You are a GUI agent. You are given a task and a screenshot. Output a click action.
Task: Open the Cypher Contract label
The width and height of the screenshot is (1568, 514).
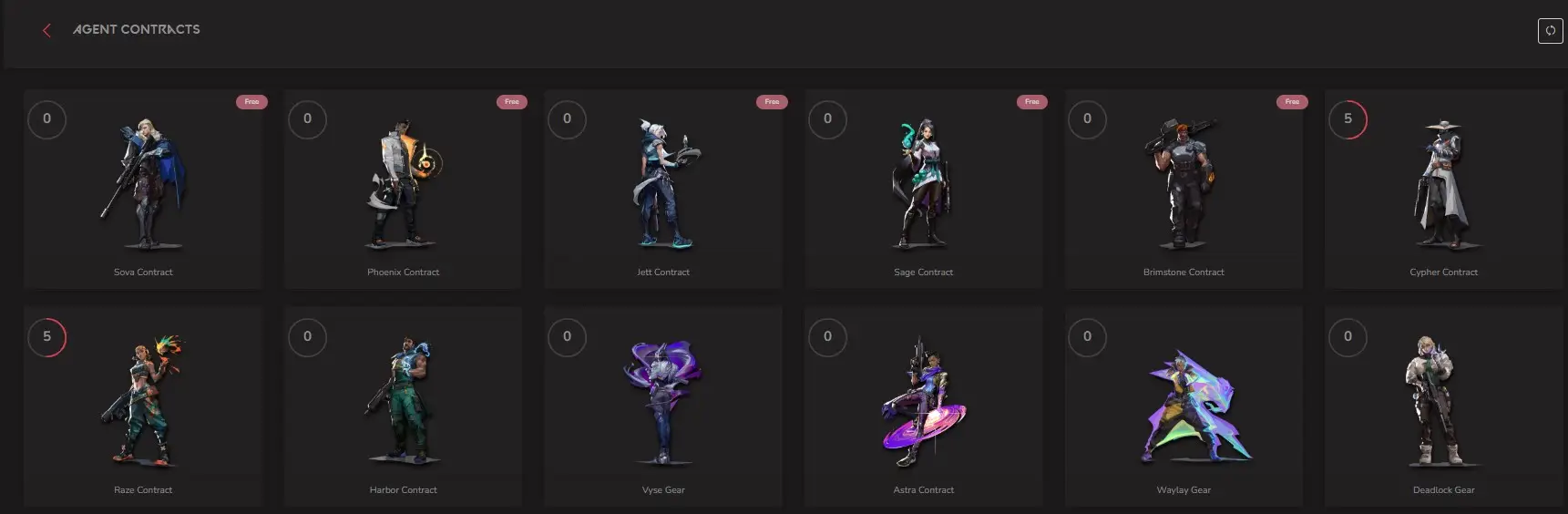coord(1443,272)
